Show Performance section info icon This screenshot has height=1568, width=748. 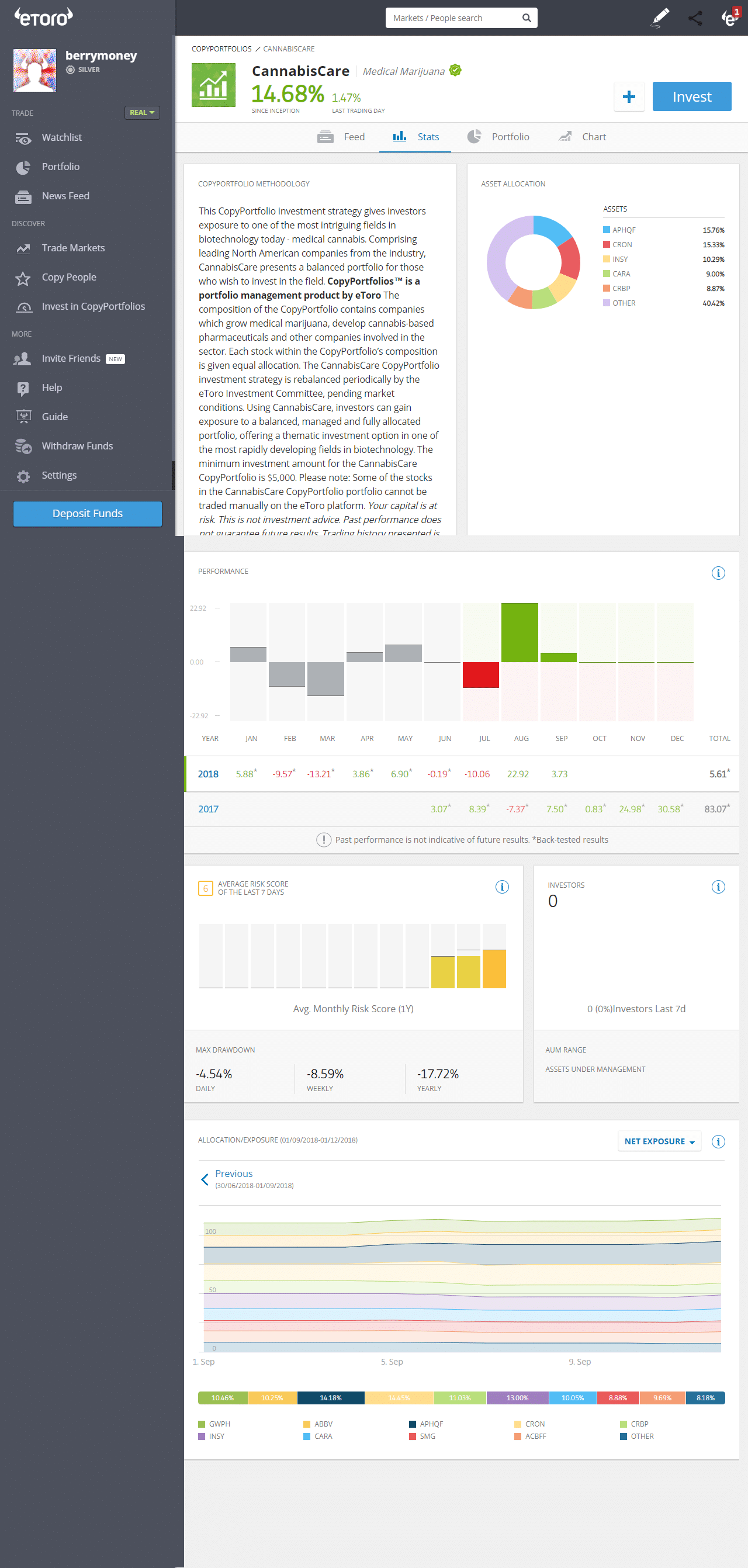pos(718,573)
